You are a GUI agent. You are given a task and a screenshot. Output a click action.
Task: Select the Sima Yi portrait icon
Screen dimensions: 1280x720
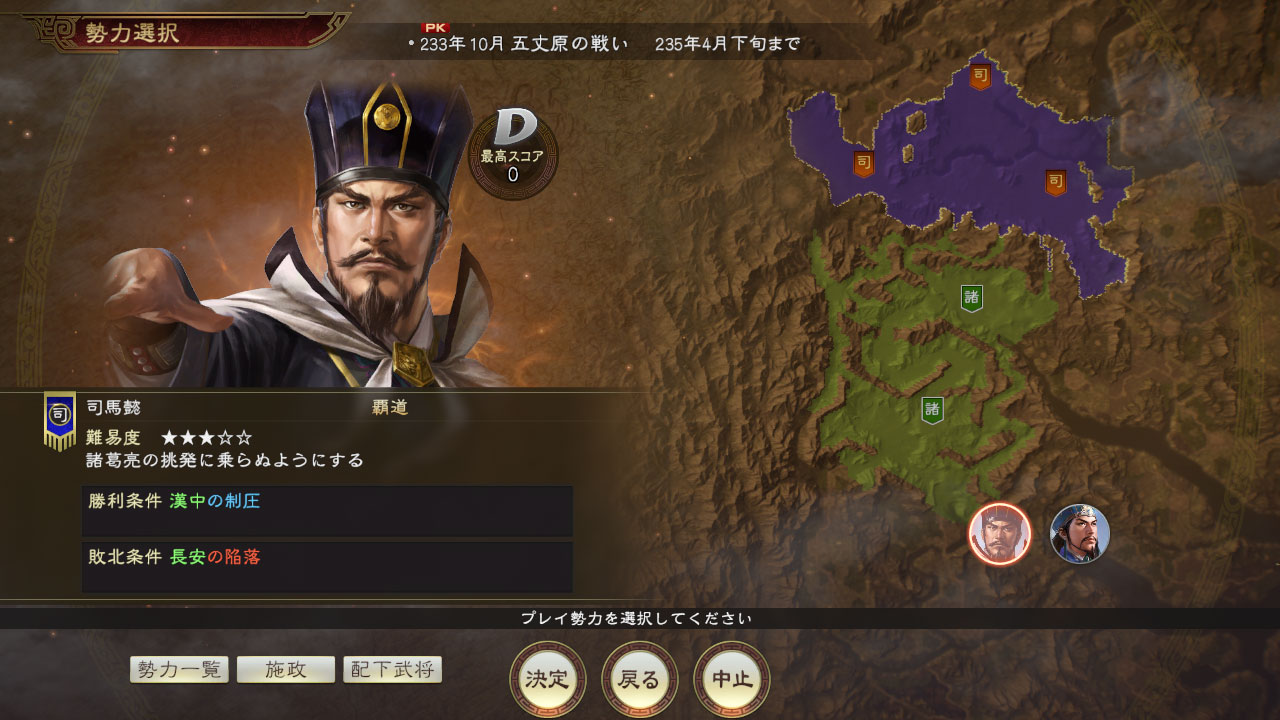point(999,534)
